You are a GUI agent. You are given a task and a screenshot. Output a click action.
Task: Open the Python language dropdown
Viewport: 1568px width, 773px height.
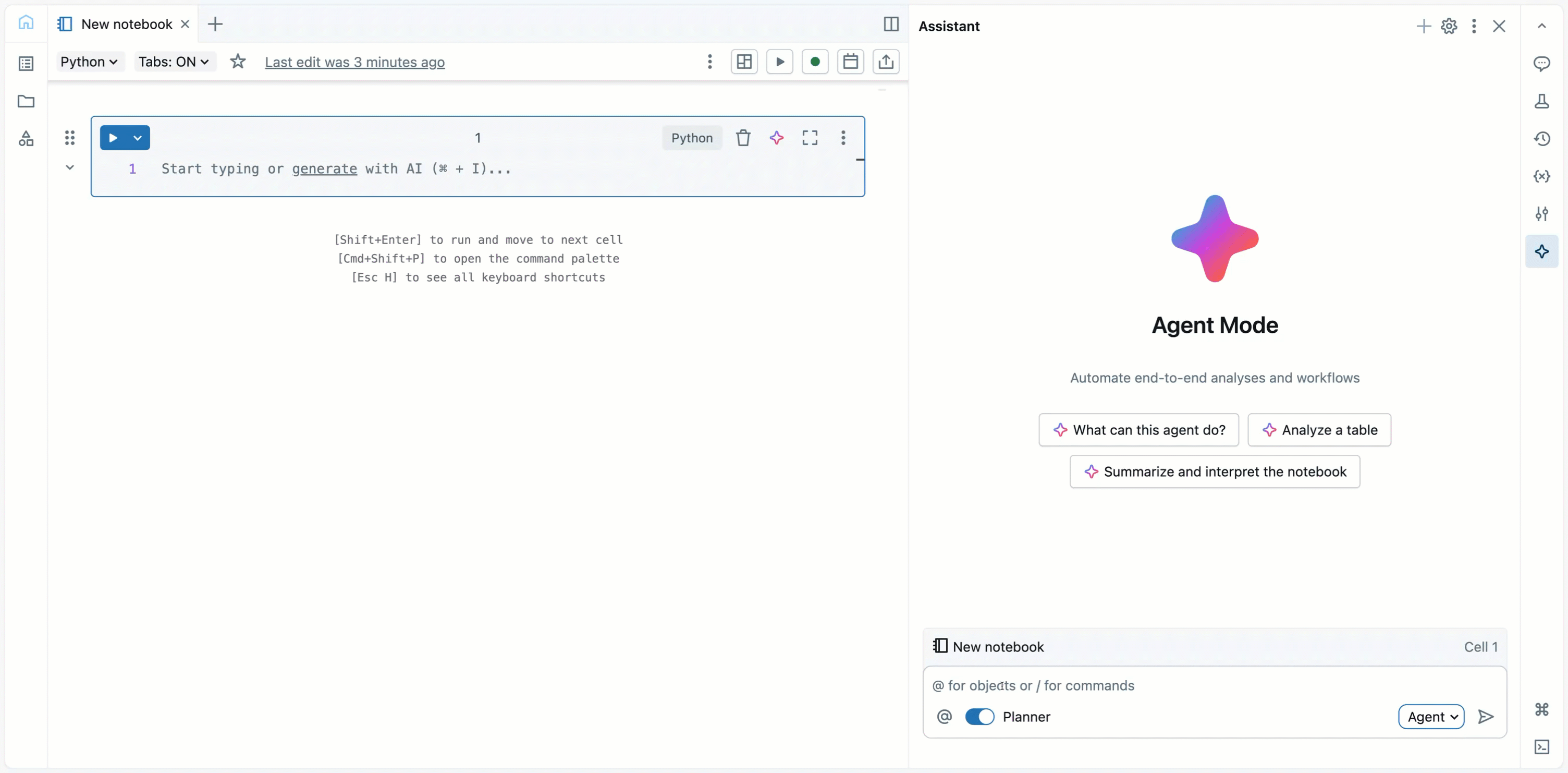pyautogui.click(x=89, y=62)
